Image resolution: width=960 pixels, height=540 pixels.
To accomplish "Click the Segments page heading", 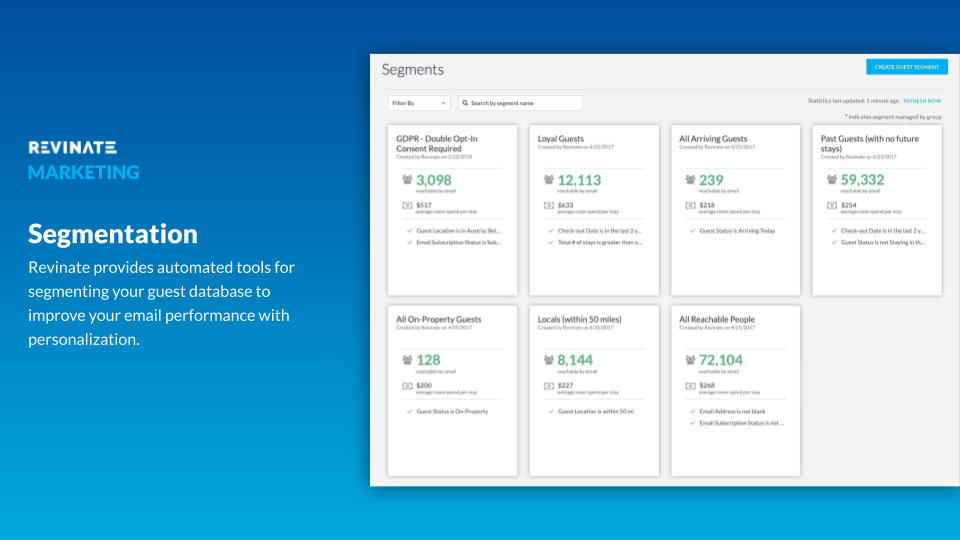I will 413,70.
